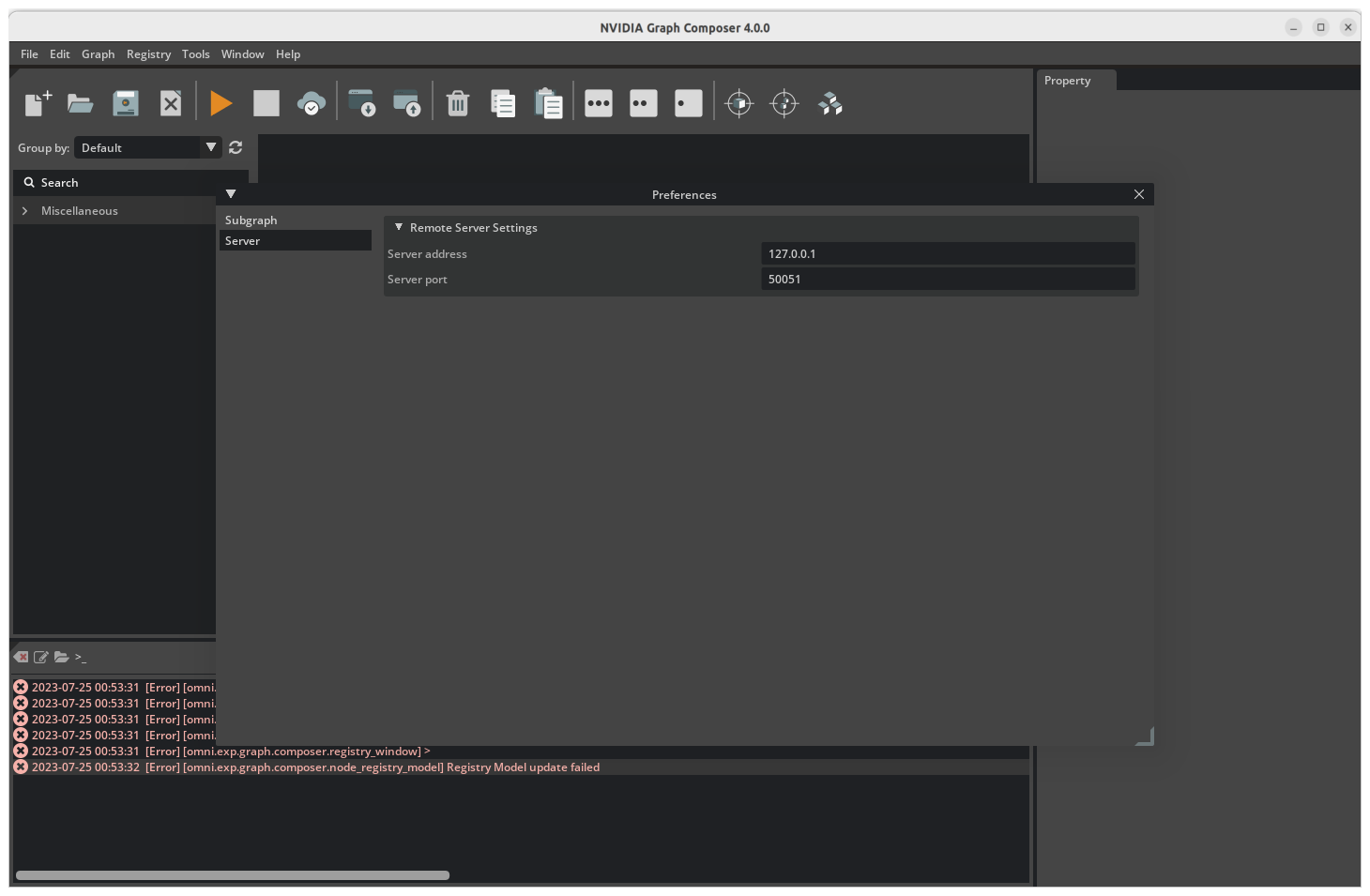Image resolution: width=1370 pixels, height=896 pixels.
Task: Close the graph using the X document icon
Action: (x=171, y=103)
